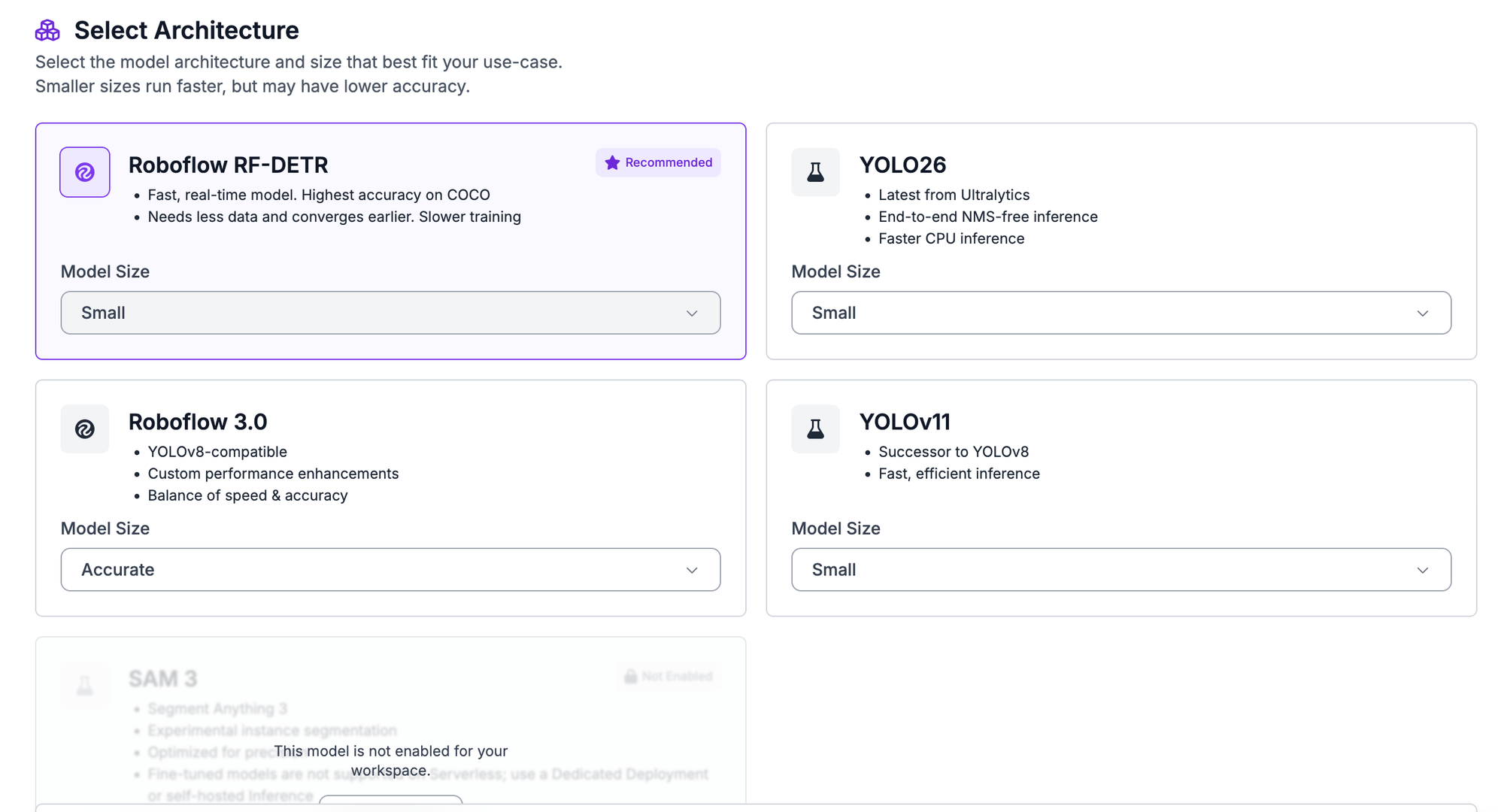1504x812 pixels.
Task: Open the YOLO26 Model Size dropdown
Action: click(x=1121, y=313)
